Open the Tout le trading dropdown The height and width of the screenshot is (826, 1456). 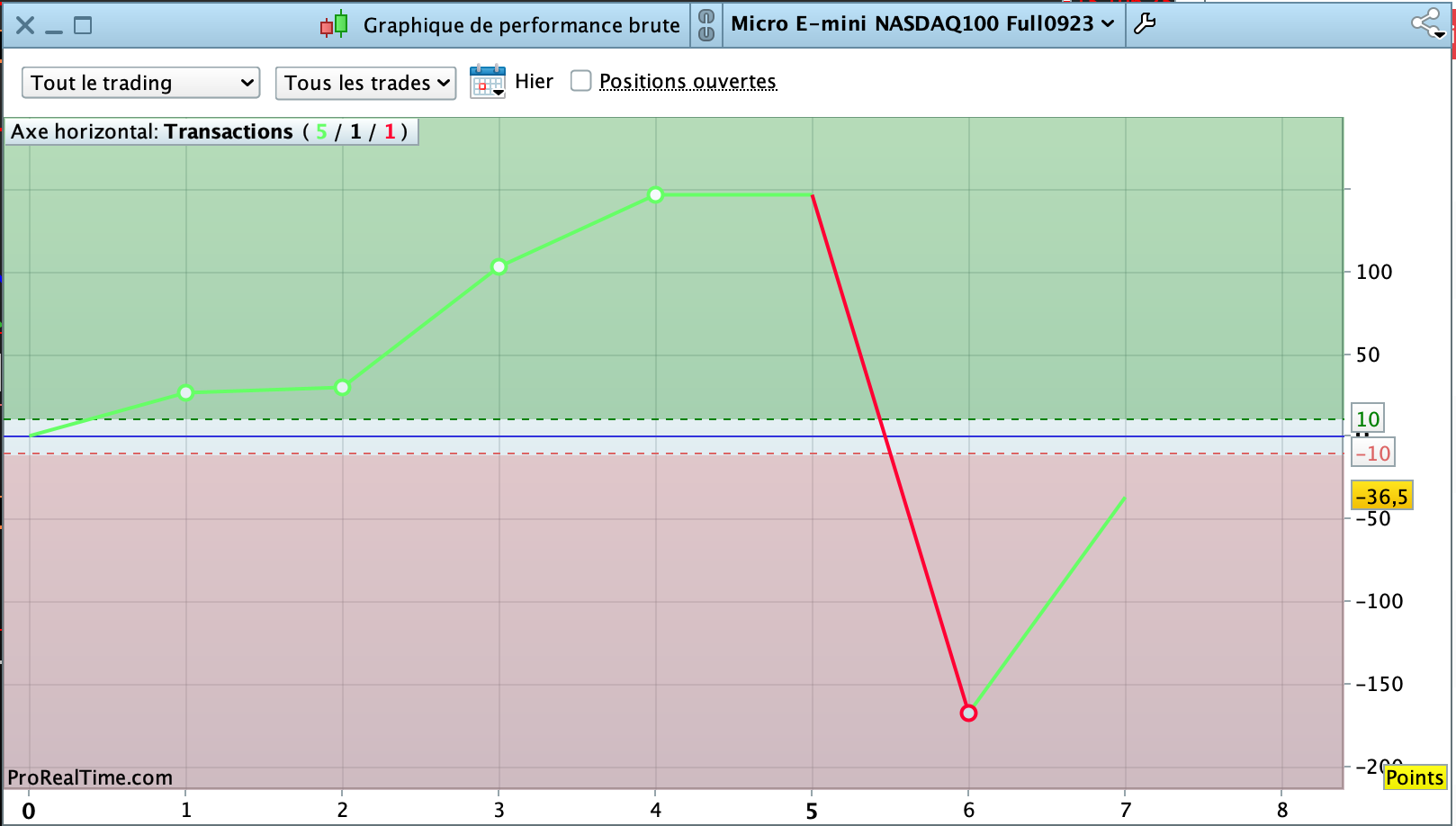coord(141,83)
